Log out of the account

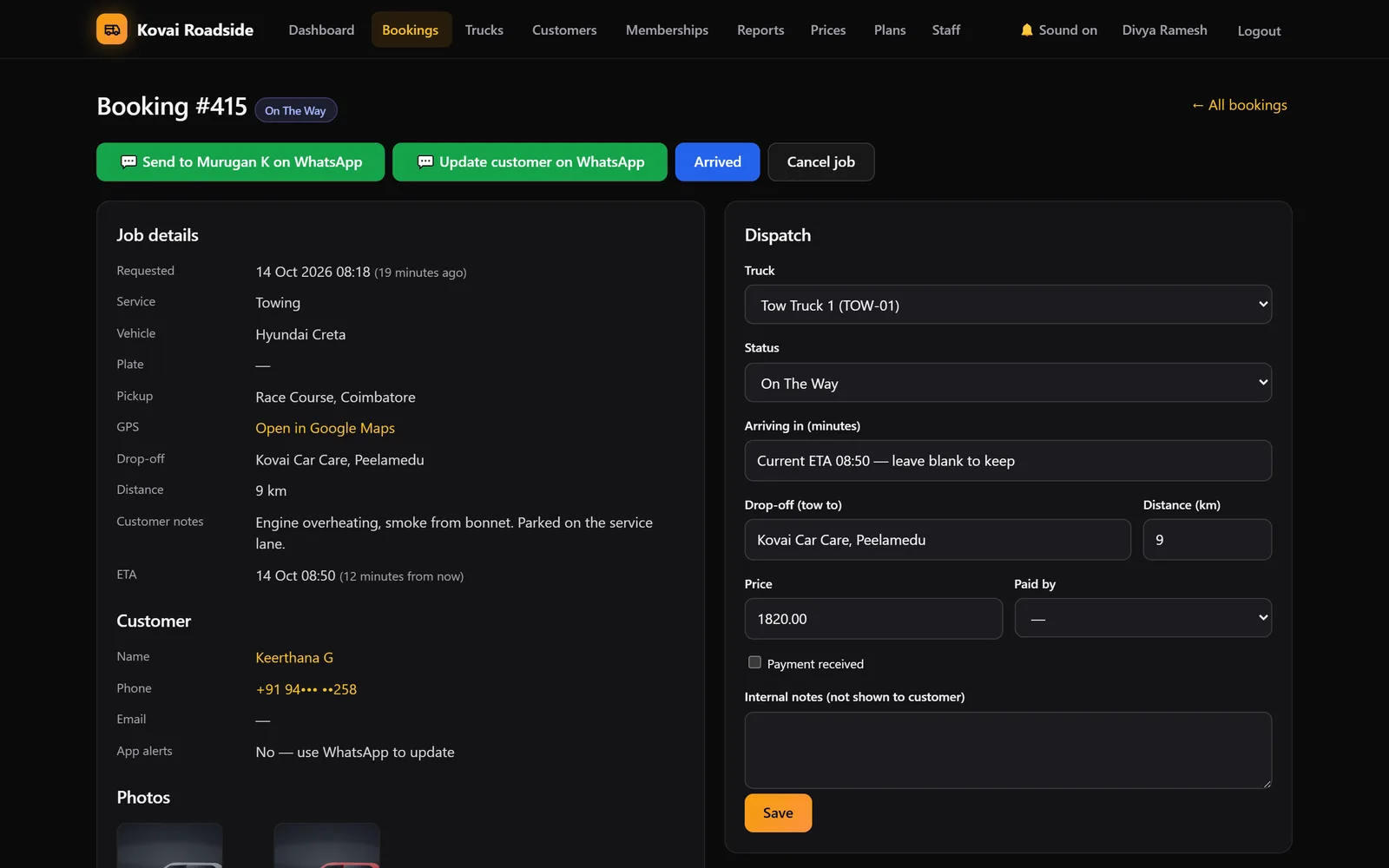point(1259,30)
